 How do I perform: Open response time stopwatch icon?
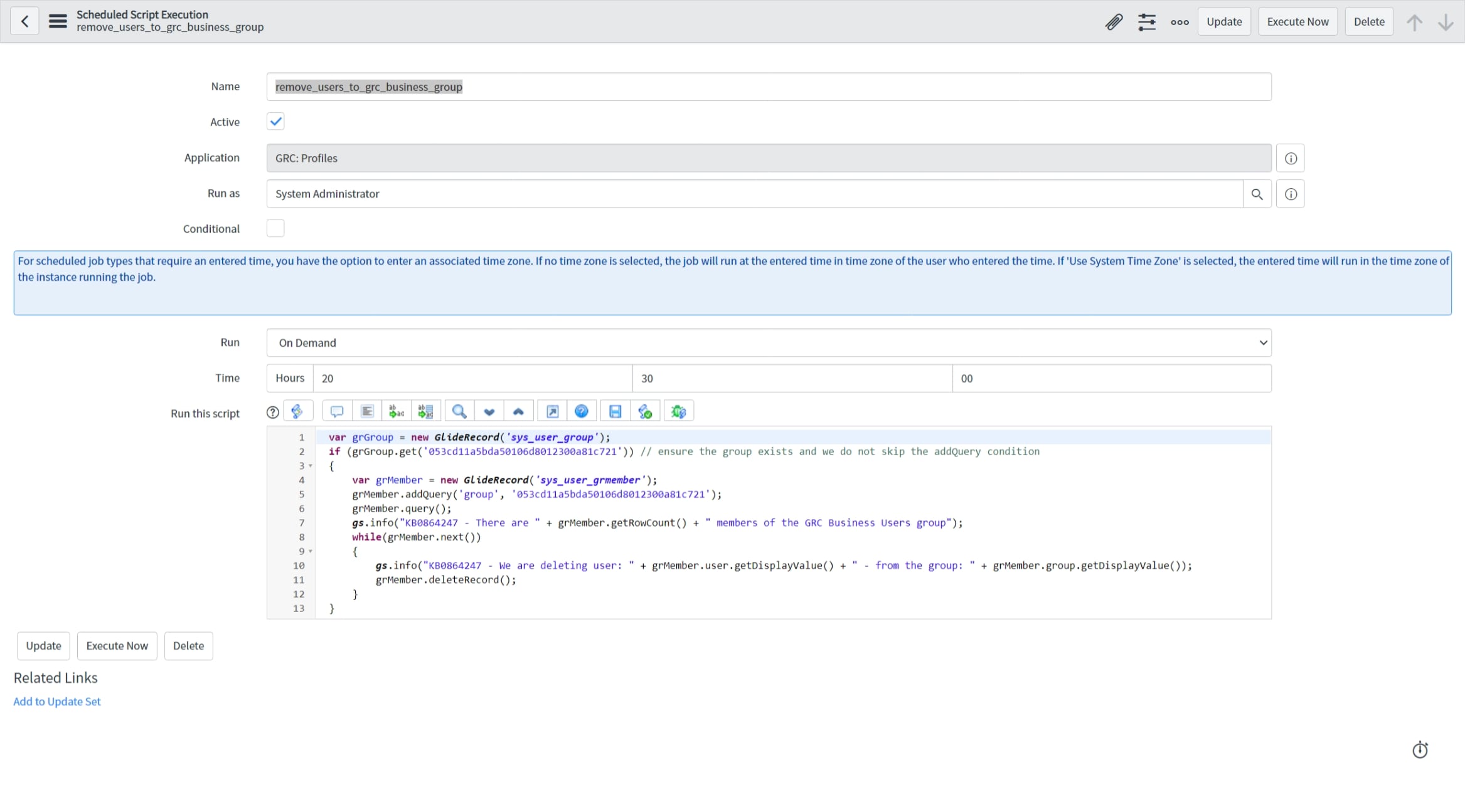(1420, 750)
